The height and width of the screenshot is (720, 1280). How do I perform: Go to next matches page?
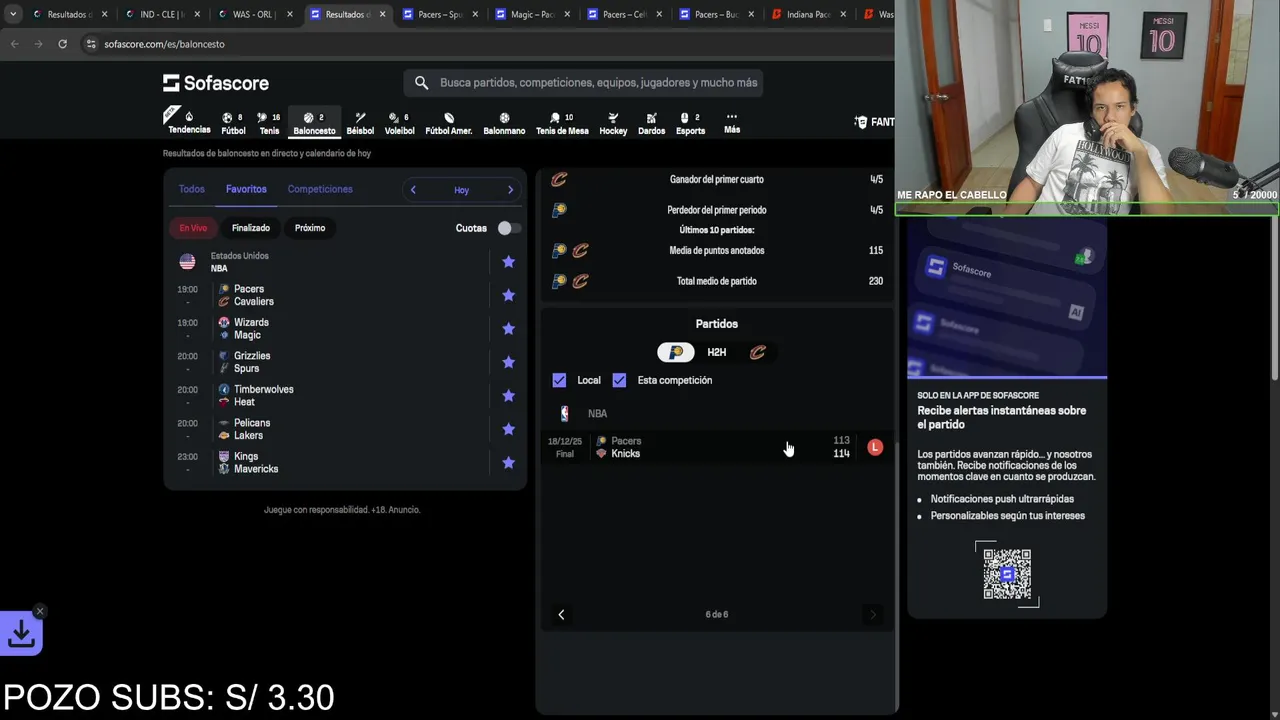[872, 615]
